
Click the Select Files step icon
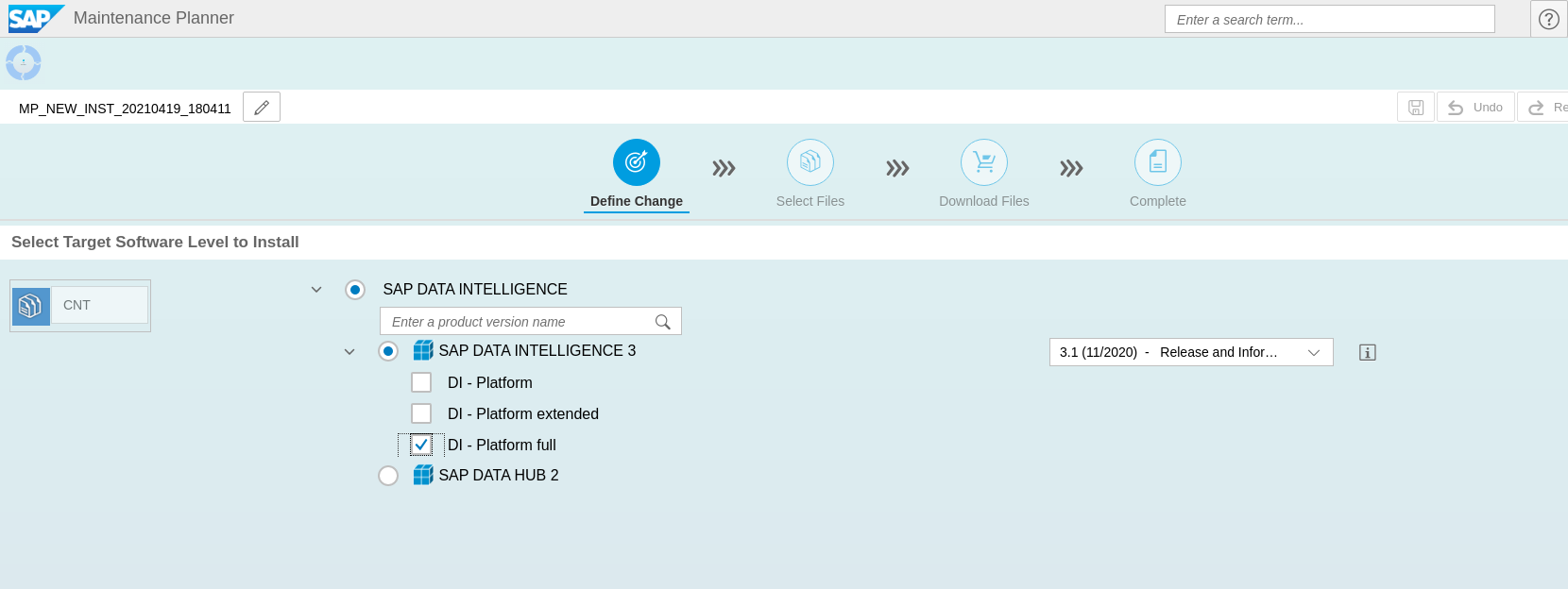(810, 162)
